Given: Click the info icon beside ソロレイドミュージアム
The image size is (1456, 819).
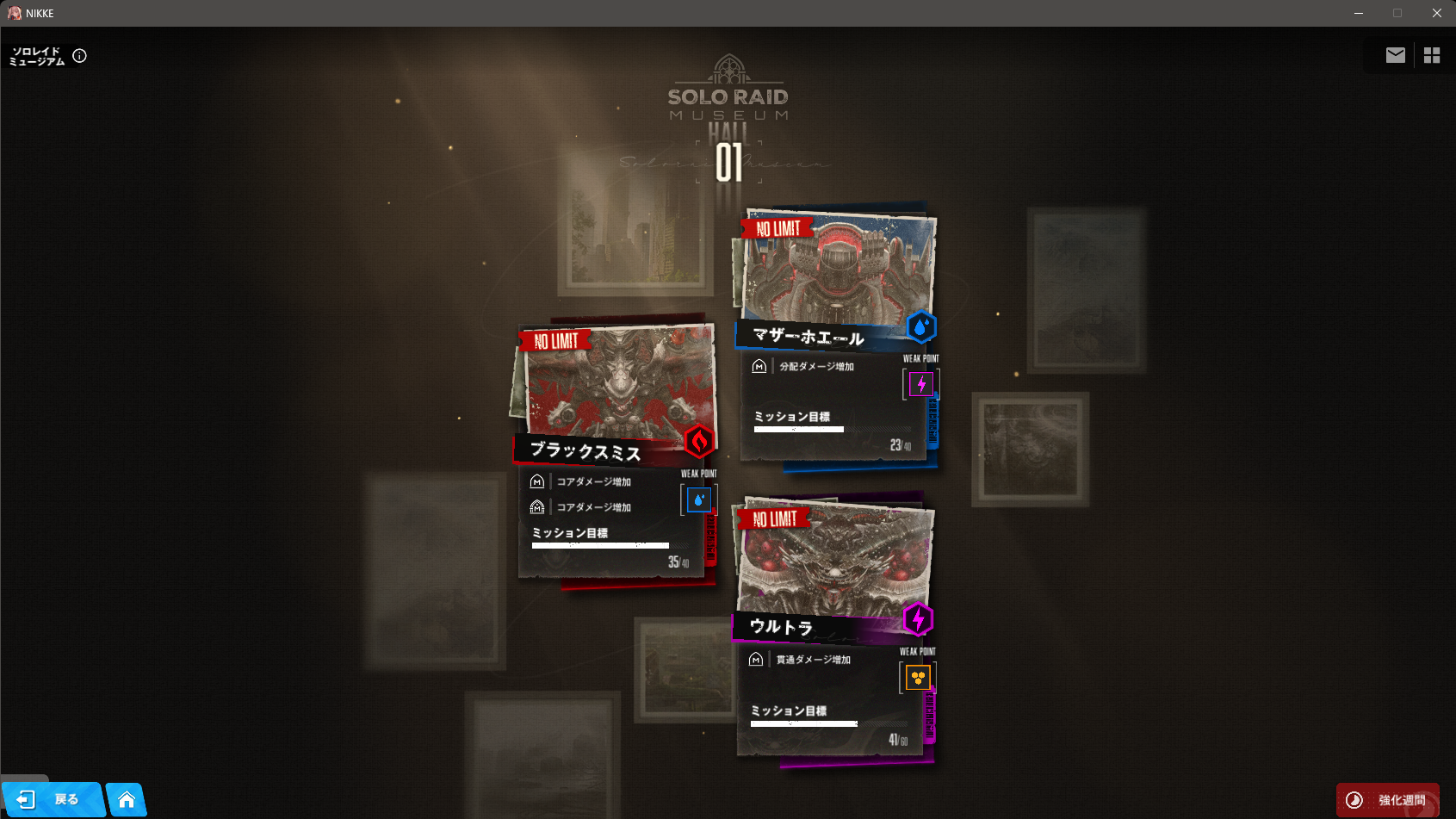Looking at the screenshot, I should pyautogui.click(x=80, y=56).
